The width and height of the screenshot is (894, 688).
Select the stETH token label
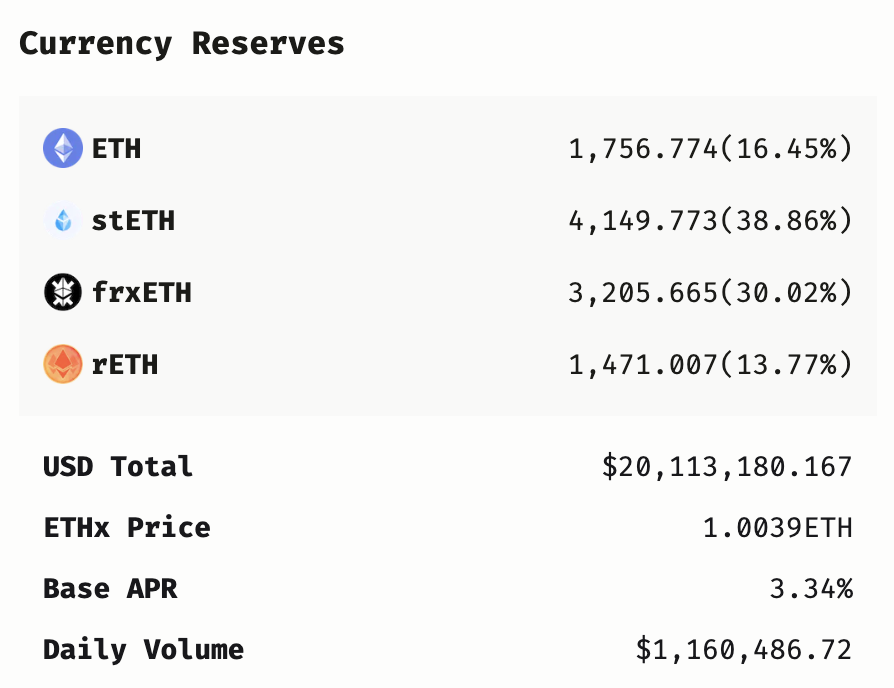pos(133,221)
